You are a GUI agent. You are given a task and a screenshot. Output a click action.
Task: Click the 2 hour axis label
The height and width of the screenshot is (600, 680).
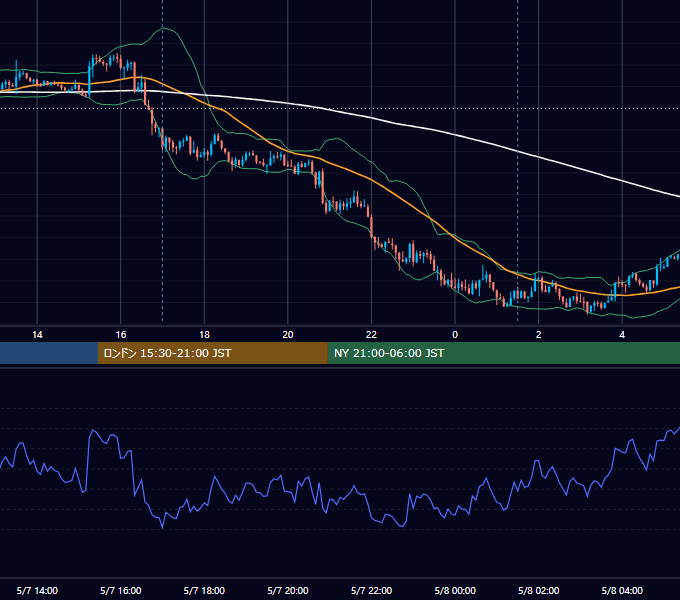(x=538, y=335)
